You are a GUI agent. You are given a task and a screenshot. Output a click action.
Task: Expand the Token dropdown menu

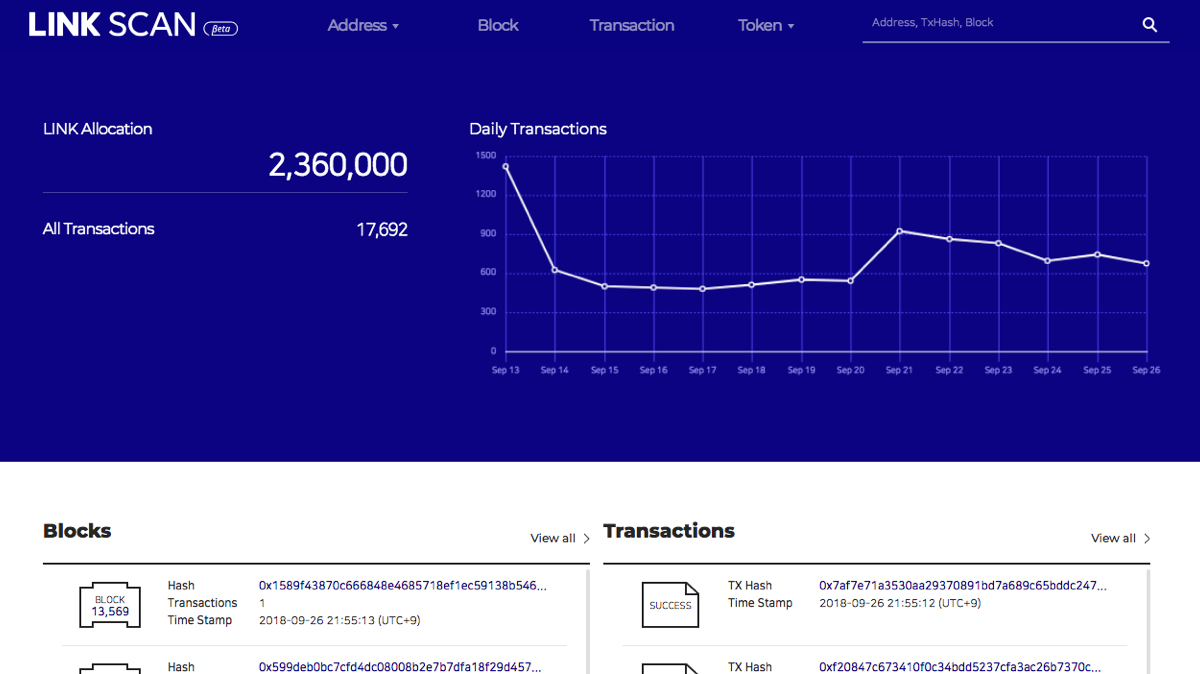tap(766, 26)
